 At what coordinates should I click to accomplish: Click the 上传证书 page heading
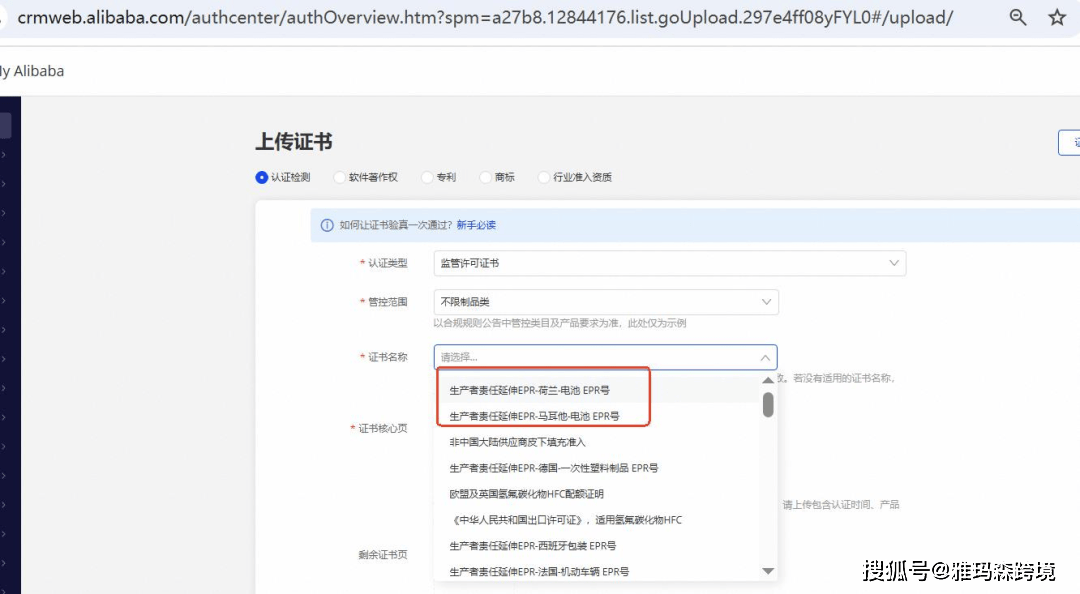[x=294, y=141]
